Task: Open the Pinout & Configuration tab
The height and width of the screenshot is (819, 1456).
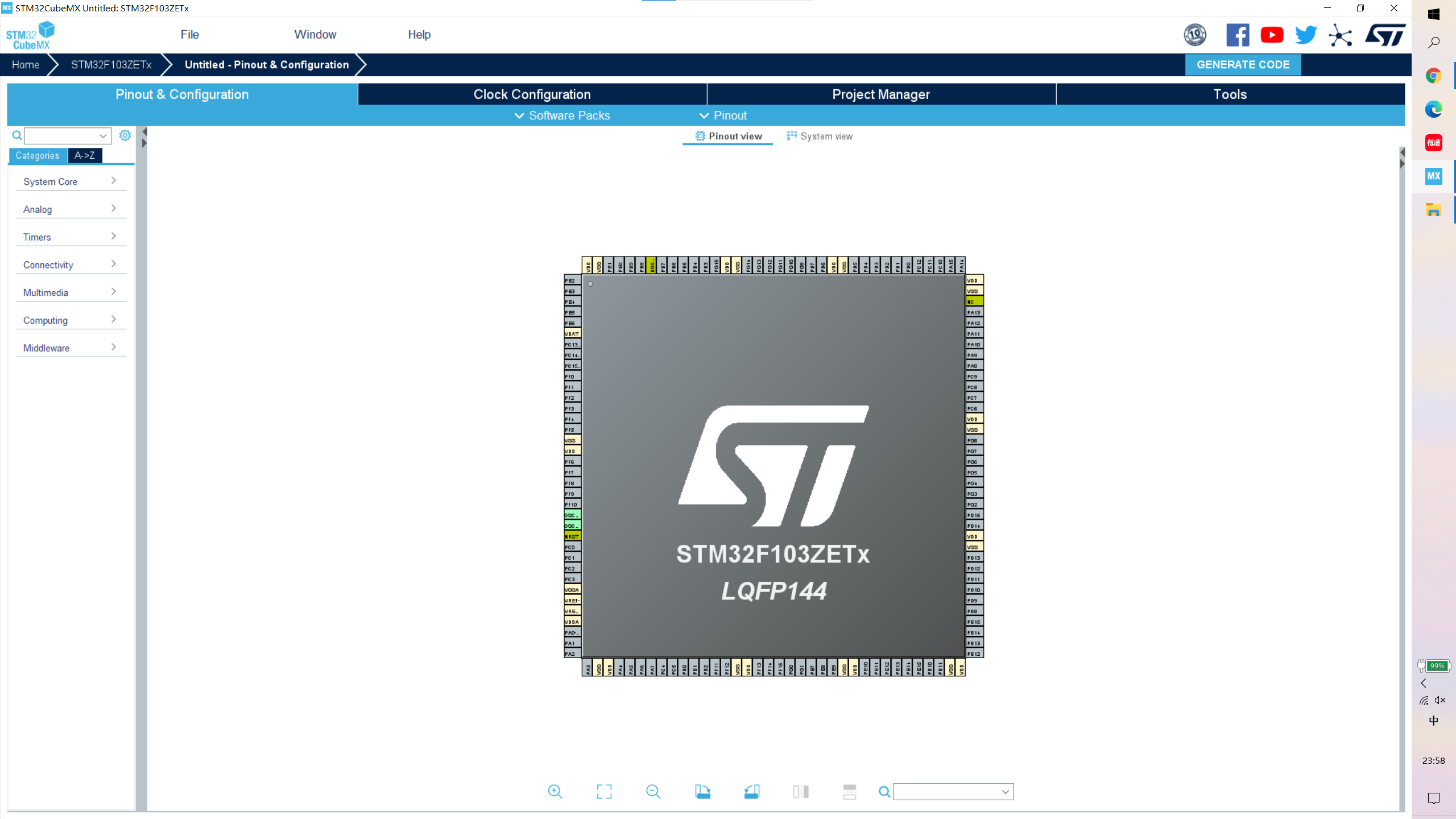Action: (182, 94)
